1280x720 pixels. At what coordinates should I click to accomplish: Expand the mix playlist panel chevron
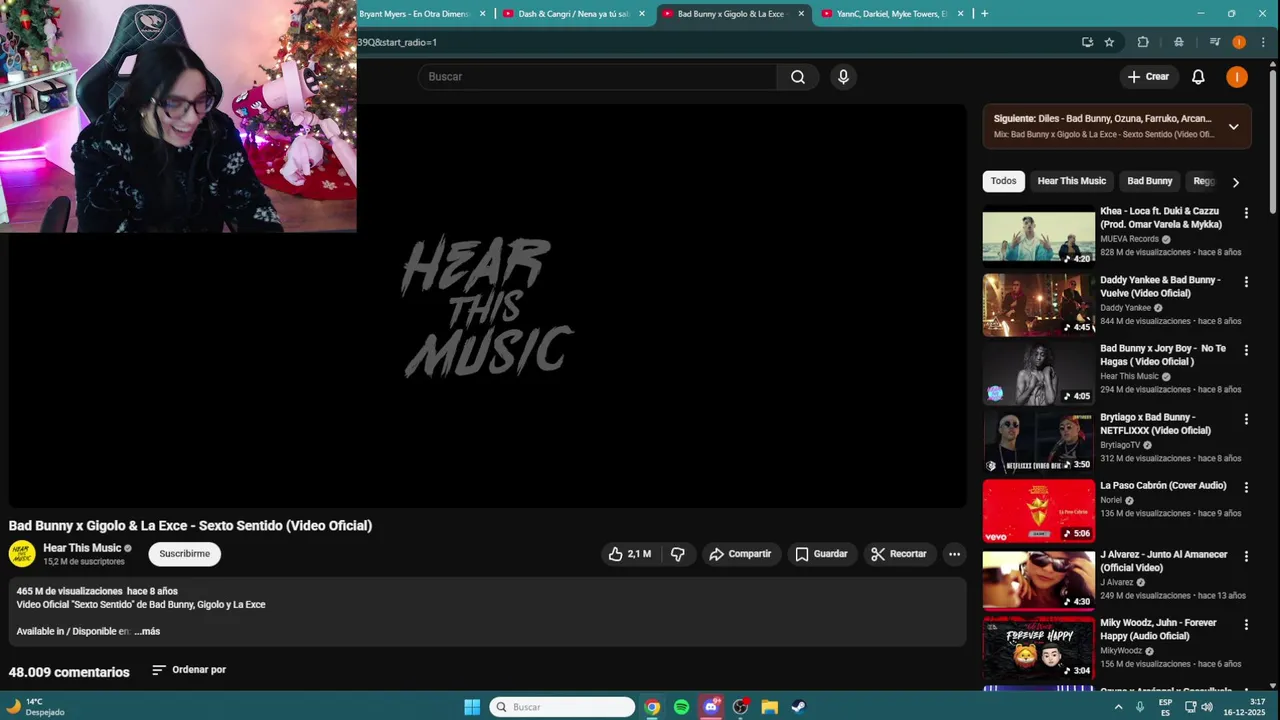[1233, 127]
